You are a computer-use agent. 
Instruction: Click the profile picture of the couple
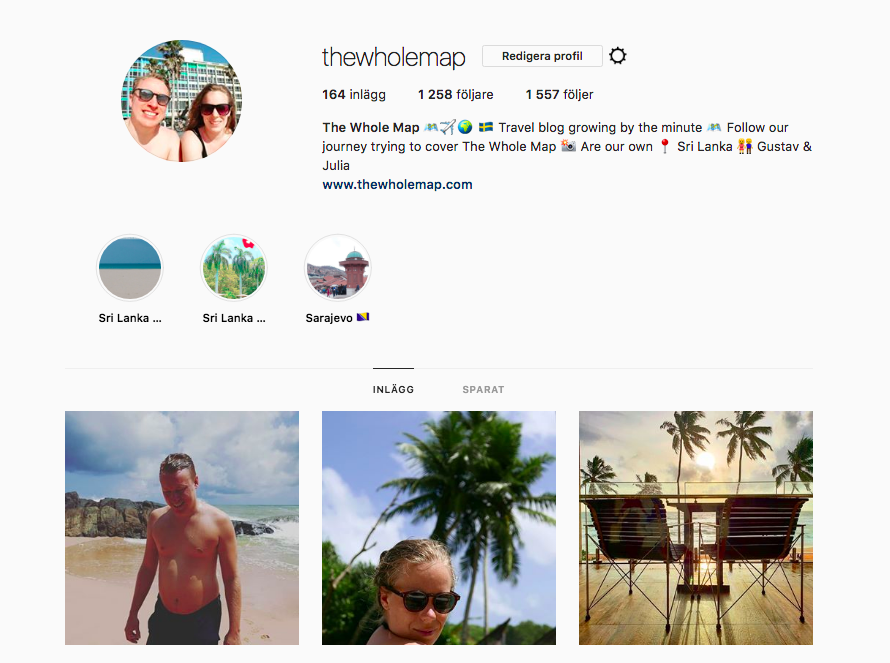[182, 101]
